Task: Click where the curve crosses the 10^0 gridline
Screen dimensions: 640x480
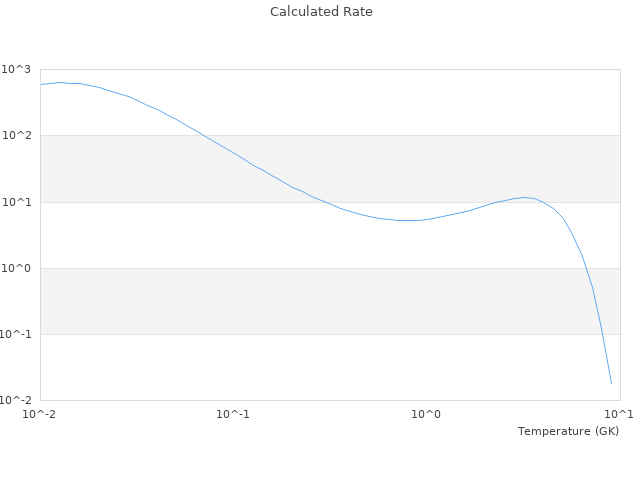Action: click(585, 268)
